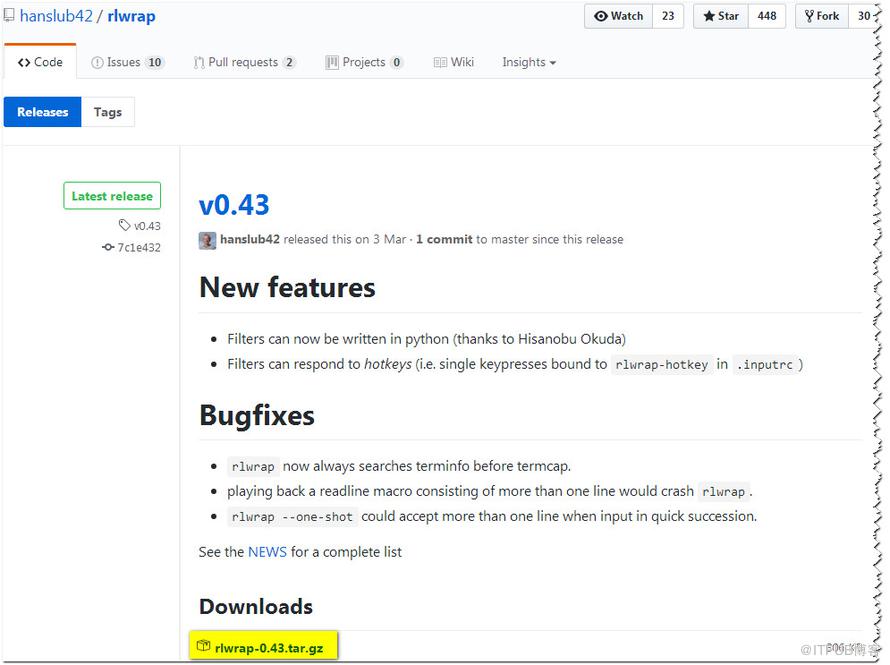Click the Issues exclamation icon
The height and width of the screenshot is (665, 890).
[97, 62]
